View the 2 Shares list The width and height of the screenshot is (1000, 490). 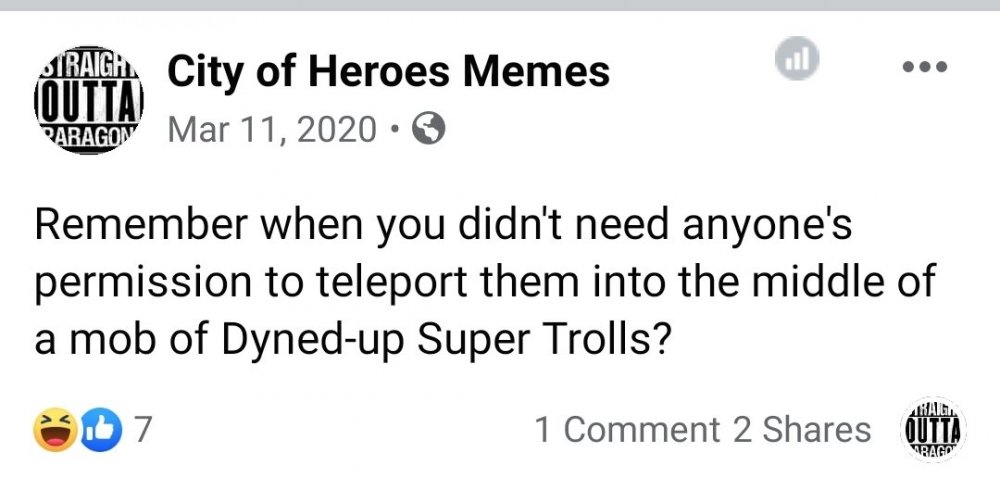[801, 430]
